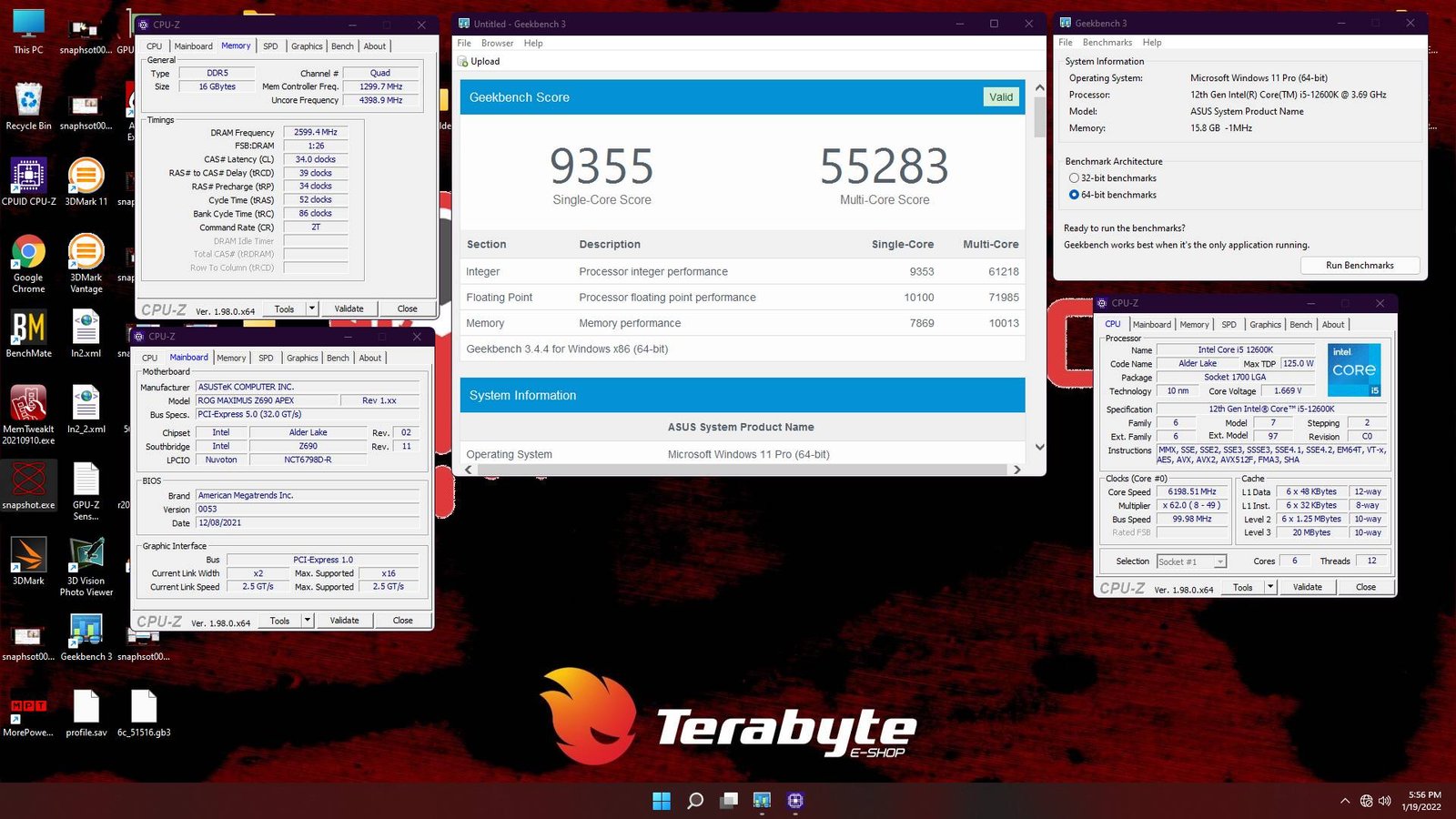Open the Windows Start menu
This screenshot has width=1456, height=819.
coord(662,801)
